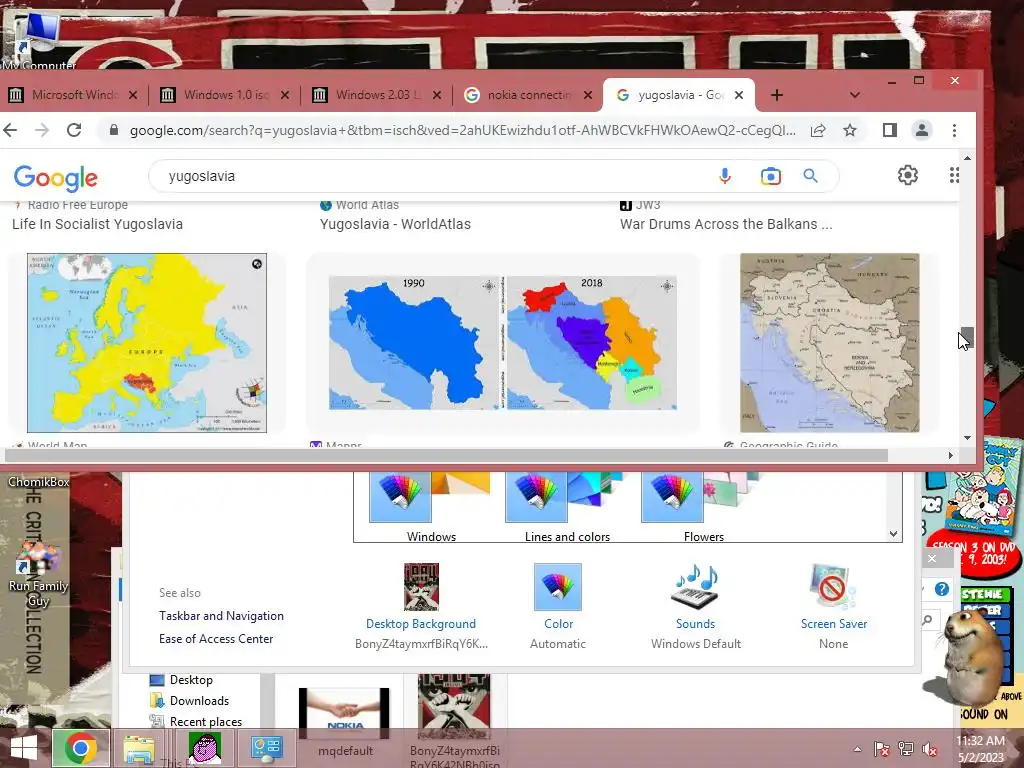Open the Windows Start button
The image size is (1024, 768).
click(x=24, y=748)
